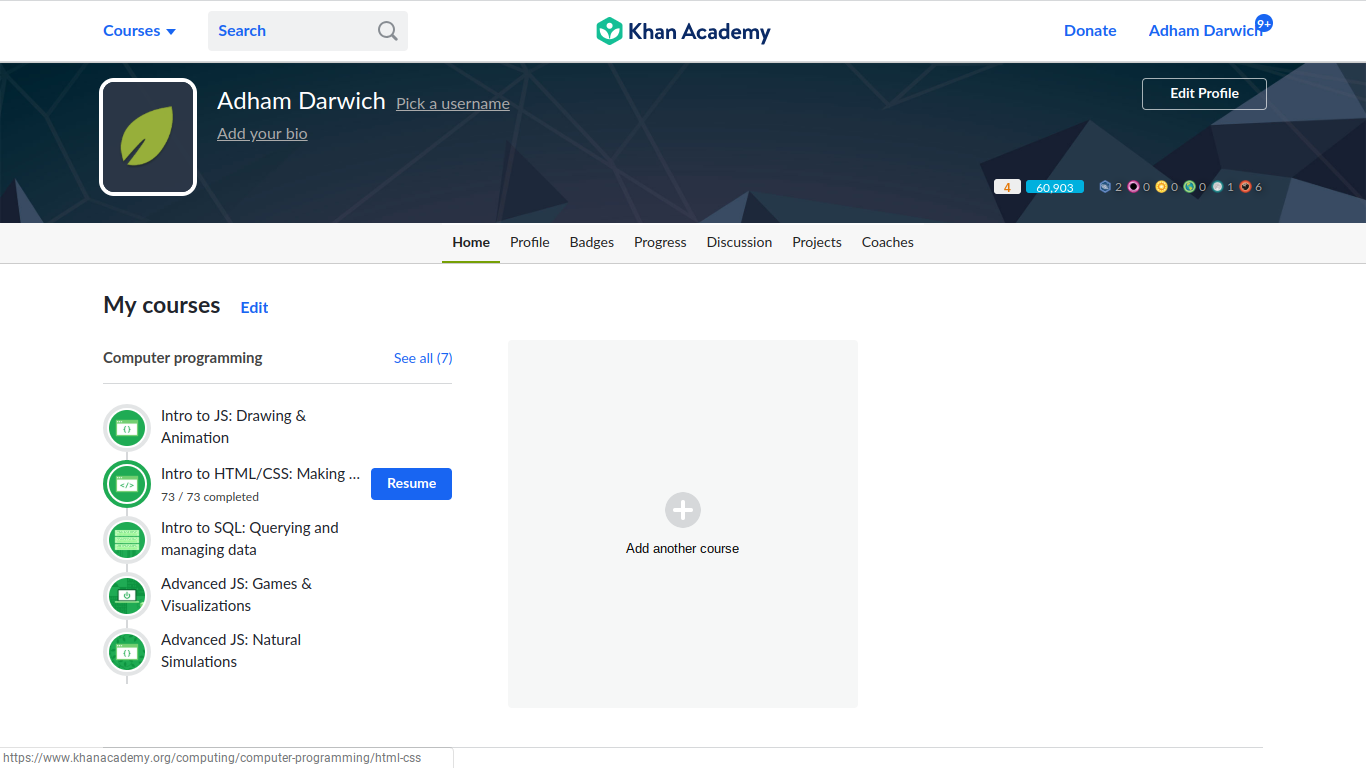Click the streak count 4 box
1366x768 pixels.
tap(1007, 187)
